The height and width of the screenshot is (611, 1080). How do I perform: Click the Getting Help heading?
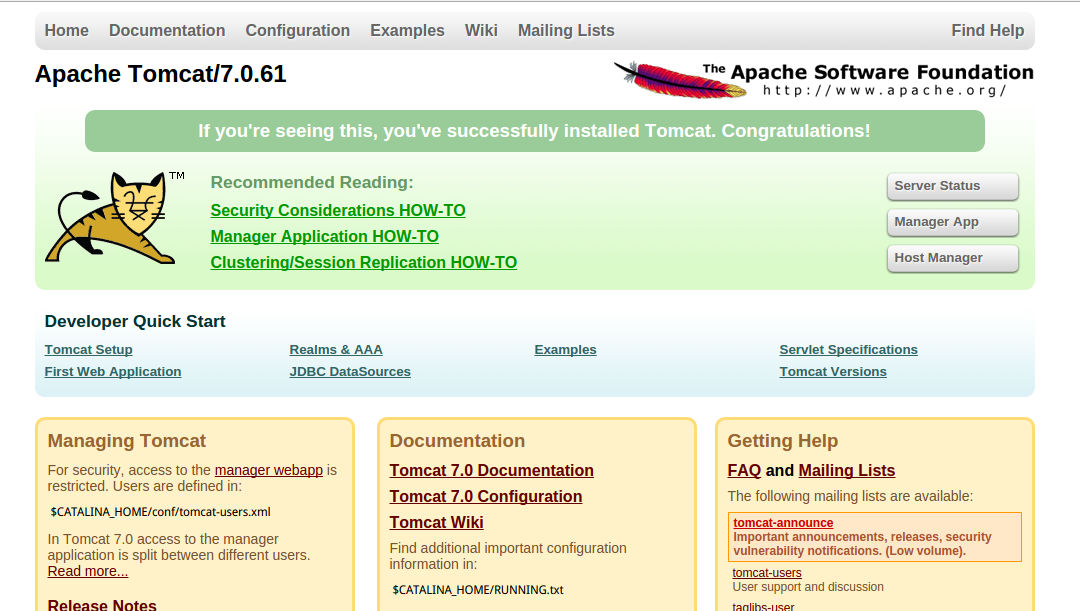point(783,441)
